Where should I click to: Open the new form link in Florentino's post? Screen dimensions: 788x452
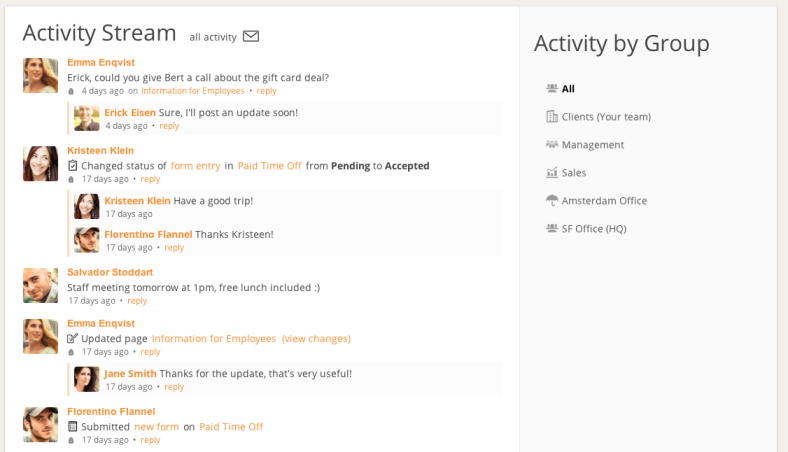[x=156, y=426]
